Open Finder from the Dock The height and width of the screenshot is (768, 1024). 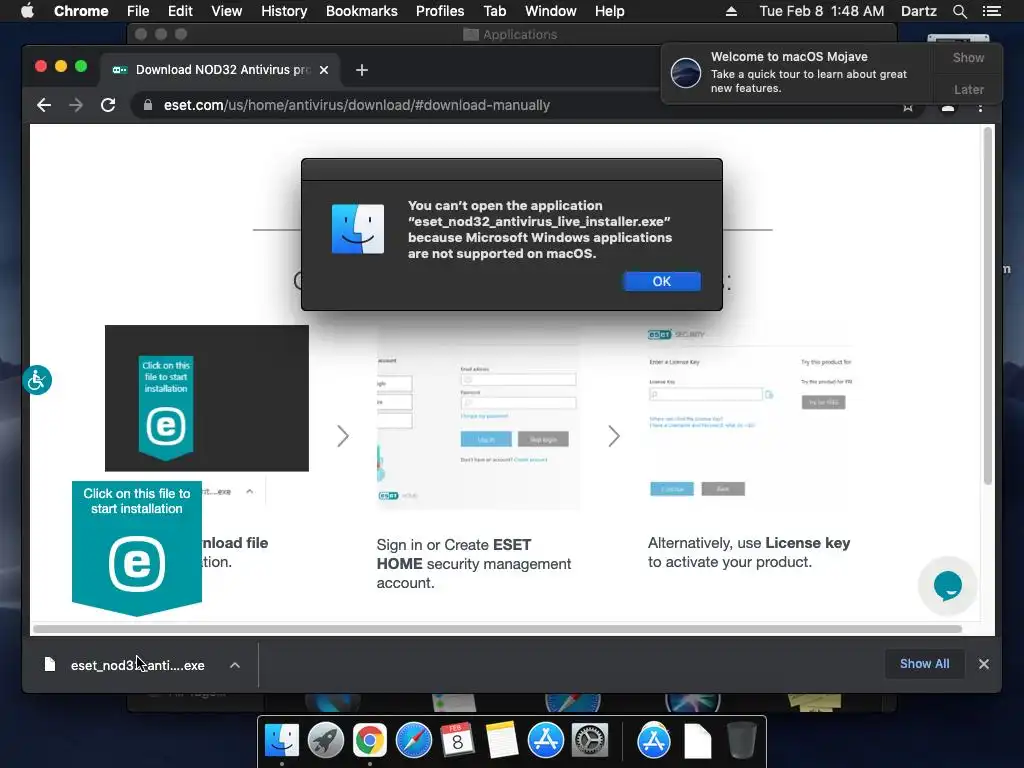coord(281,741)
